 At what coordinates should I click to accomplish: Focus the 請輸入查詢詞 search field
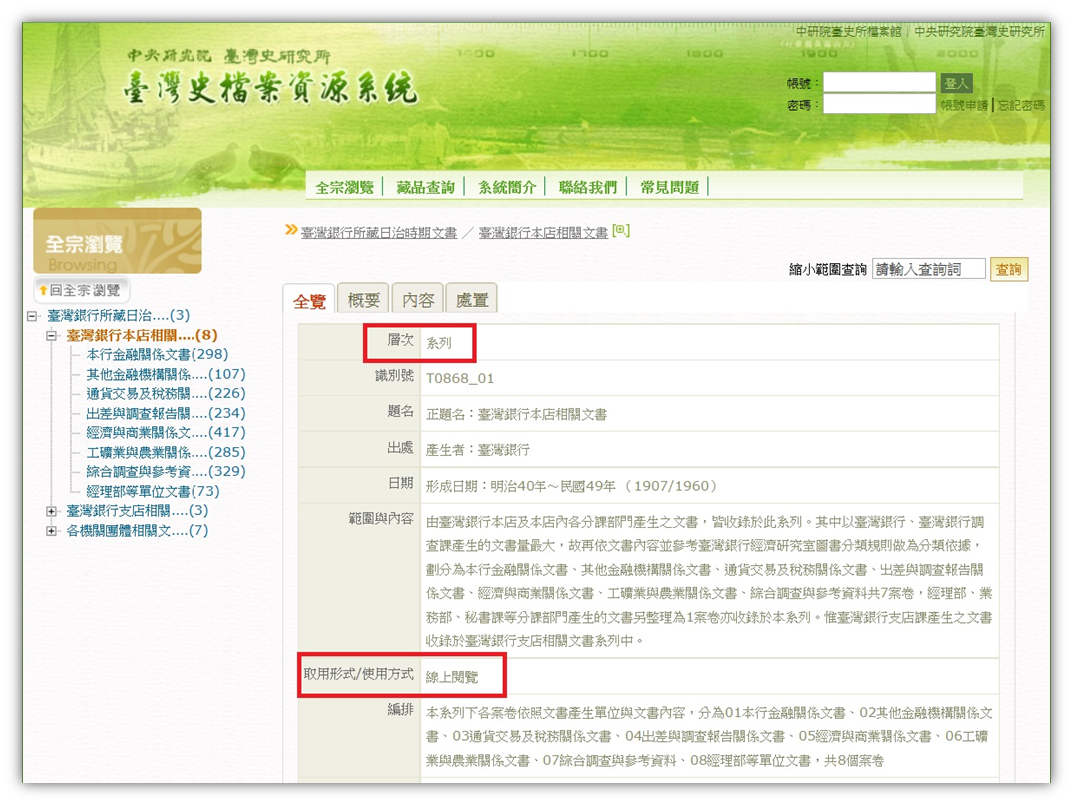(x=929, y=269)
